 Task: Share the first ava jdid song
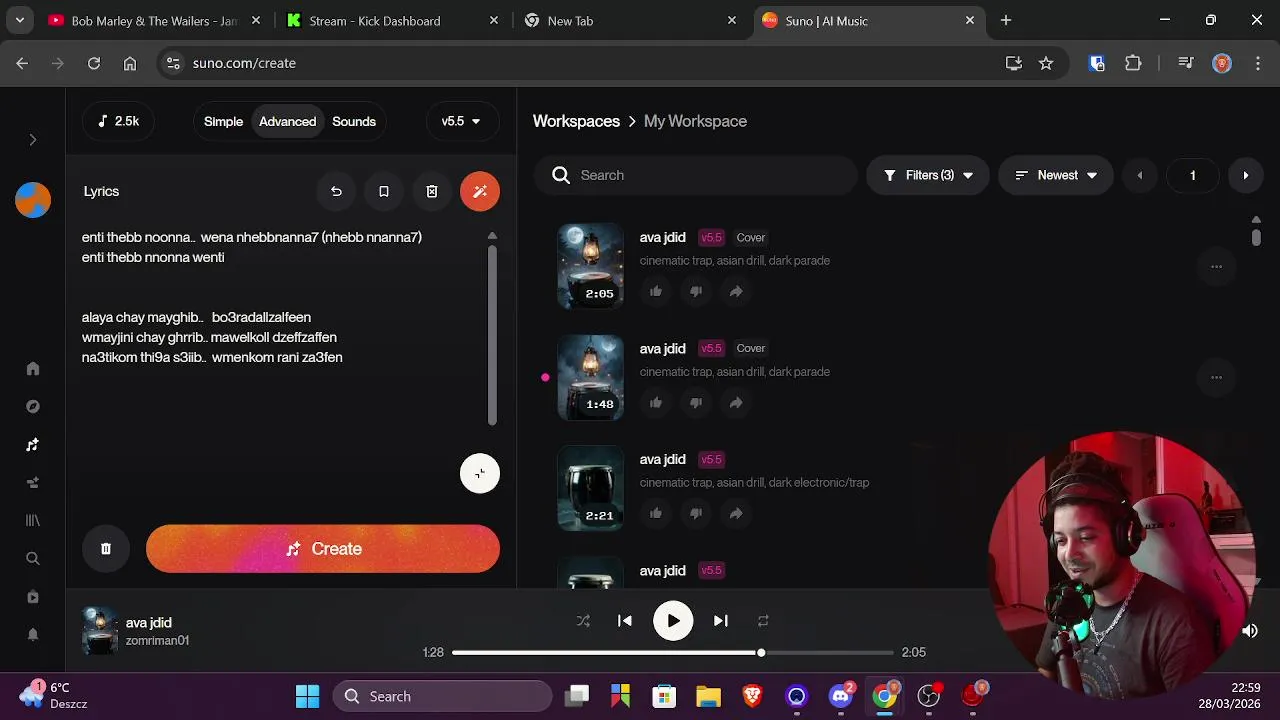[736, 291]
